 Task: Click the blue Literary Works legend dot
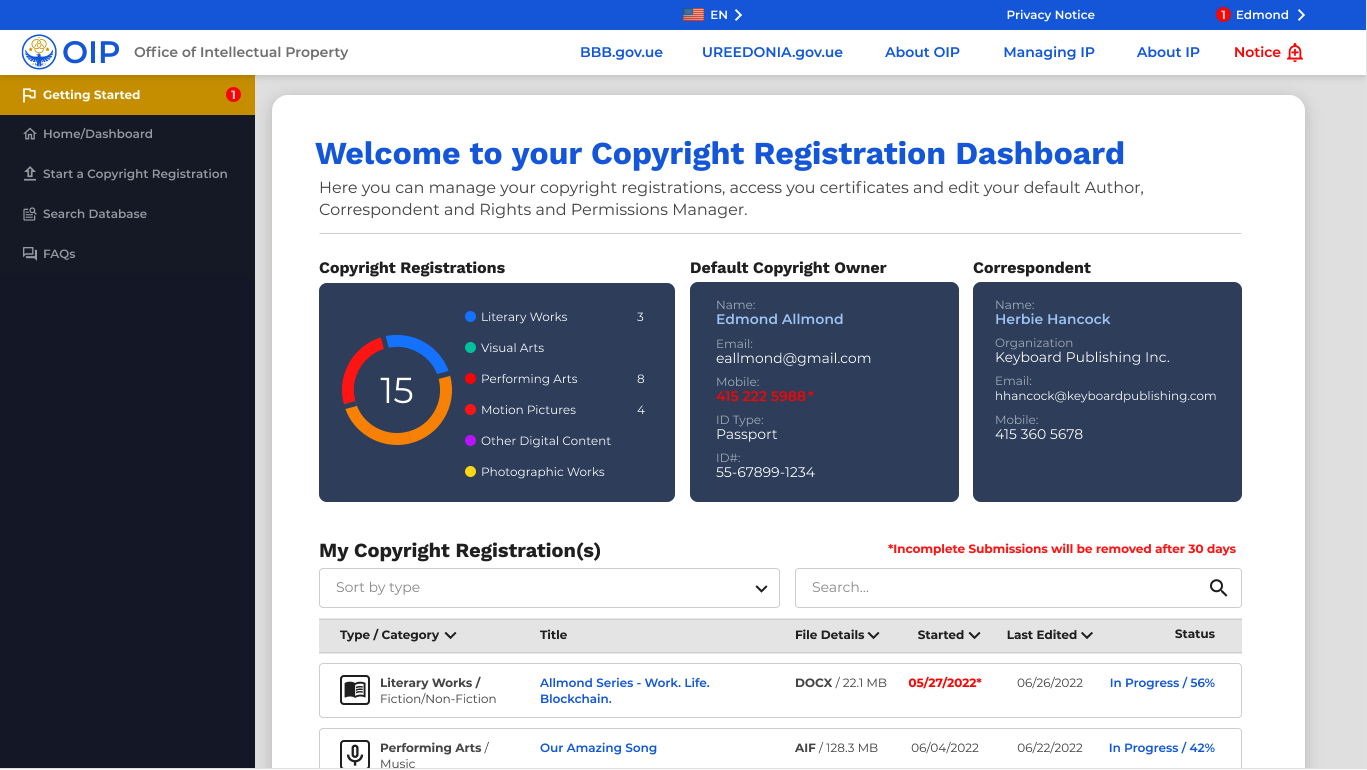point(470,317)
